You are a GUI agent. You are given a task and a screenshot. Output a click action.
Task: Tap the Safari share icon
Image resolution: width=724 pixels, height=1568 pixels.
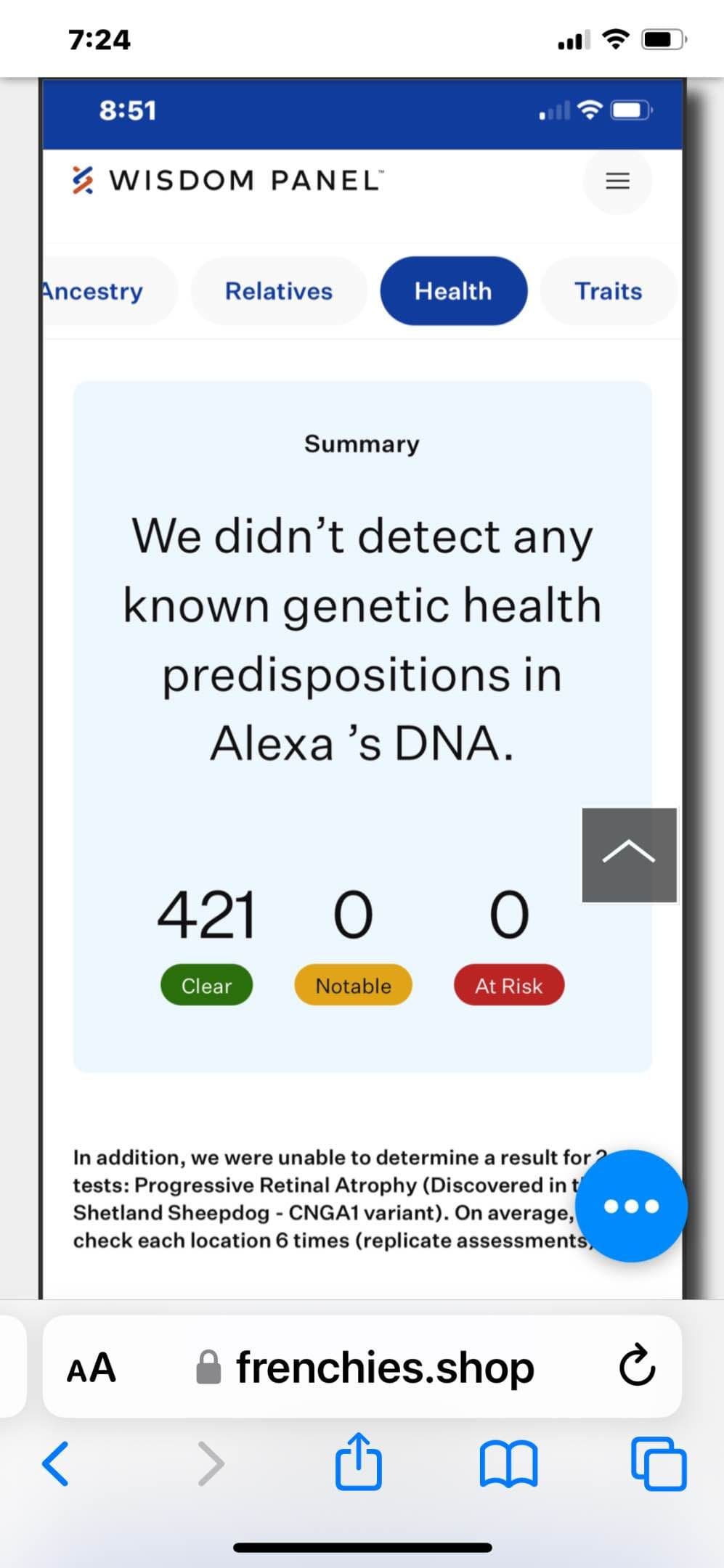pos(358,1461)
